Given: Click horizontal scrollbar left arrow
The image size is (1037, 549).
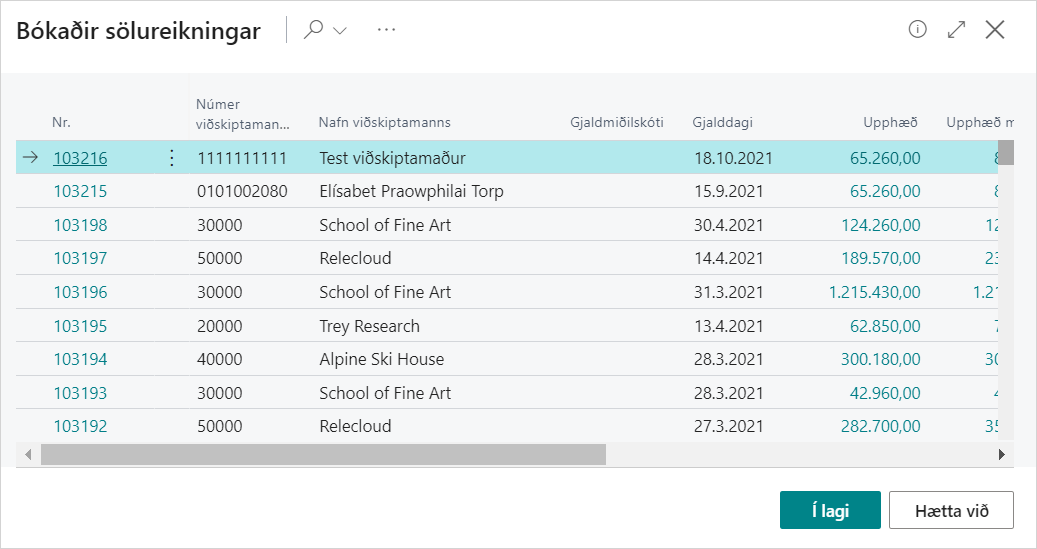Looking at the screenshot, I should [28, 454].
